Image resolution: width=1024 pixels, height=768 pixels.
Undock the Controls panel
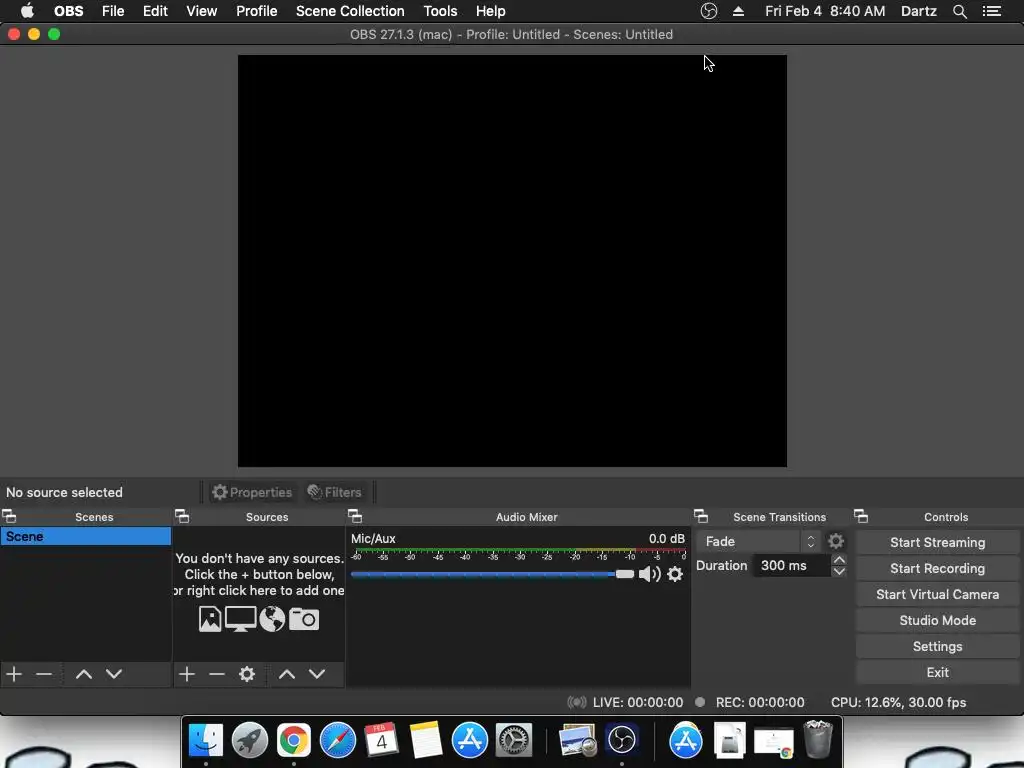tap(861, 517)
